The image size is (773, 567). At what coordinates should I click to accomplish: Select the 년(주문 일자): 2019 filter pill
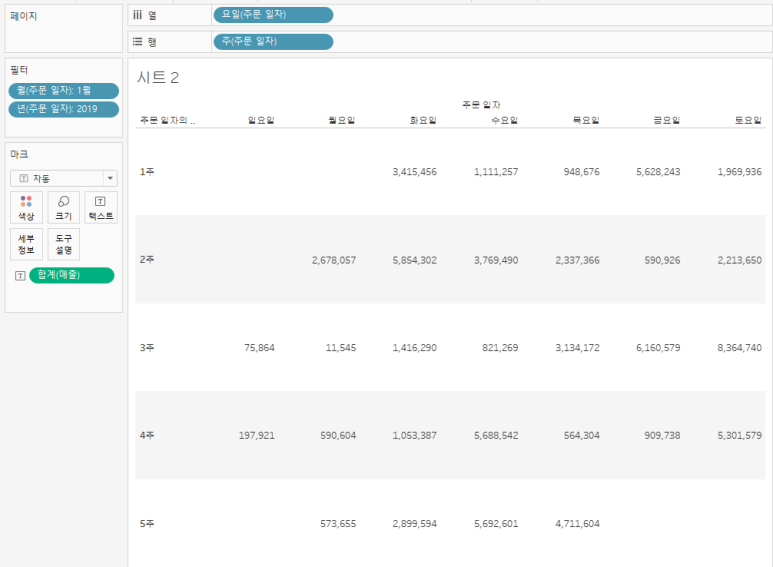[64, 109]
